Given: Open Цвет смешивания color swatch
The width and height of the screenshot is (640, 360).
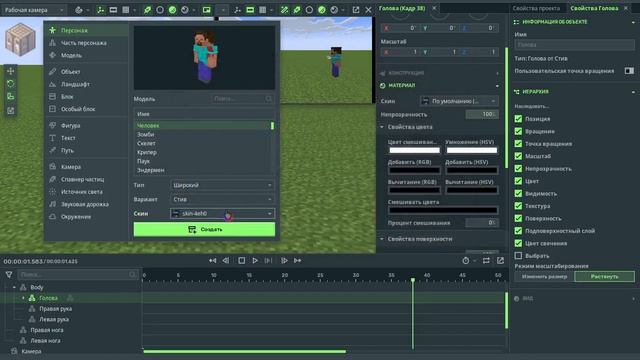Looking at the screenshot, I should 414,150.
